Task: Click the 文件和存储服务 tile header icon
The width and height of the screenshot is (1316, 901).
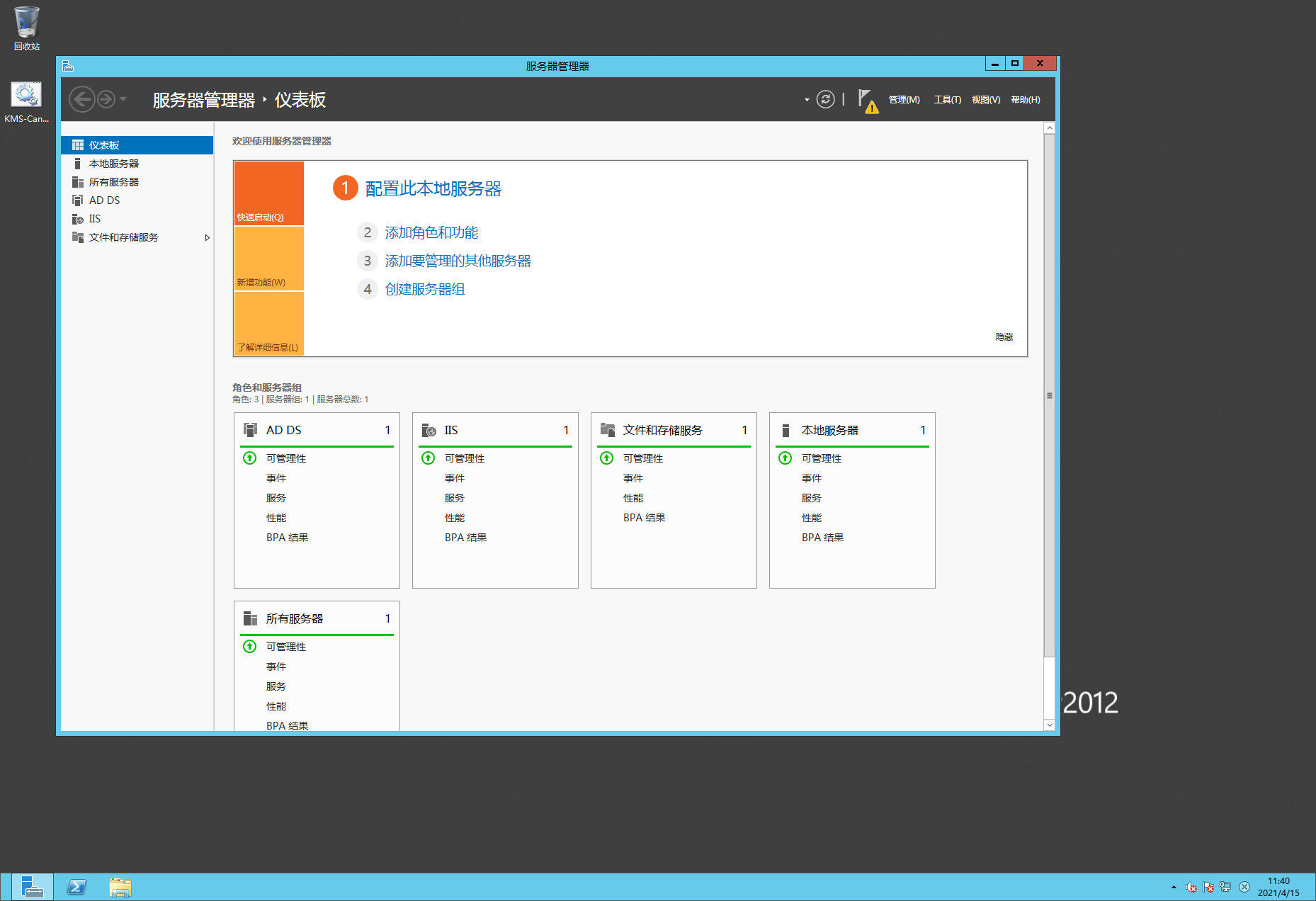Action: click(x=607, y=430)
